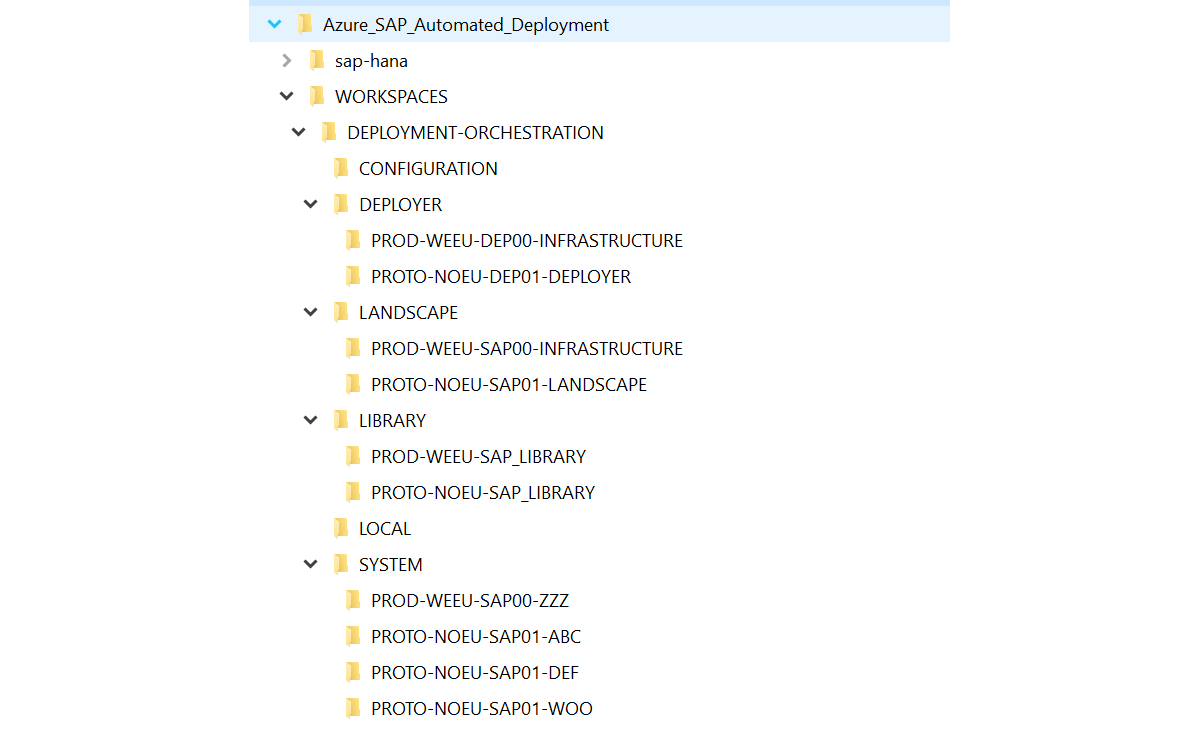Collapse the SYSTEM folder chevron

[x=311, y=565]
